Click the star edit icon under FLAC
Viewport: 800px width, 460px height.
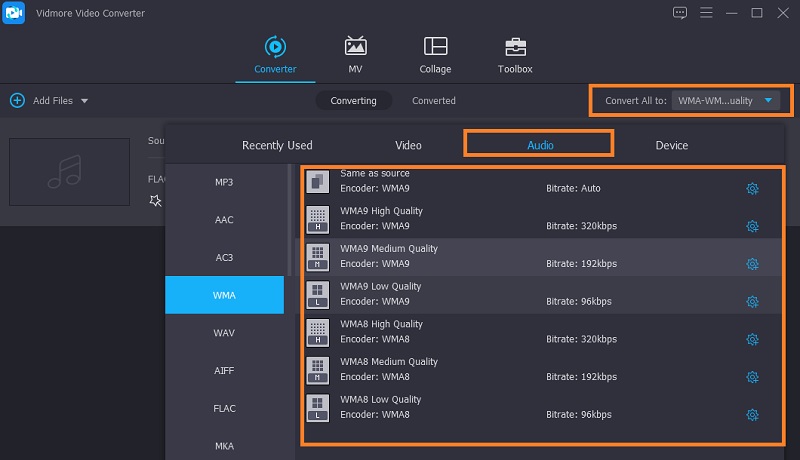[154, 200]
